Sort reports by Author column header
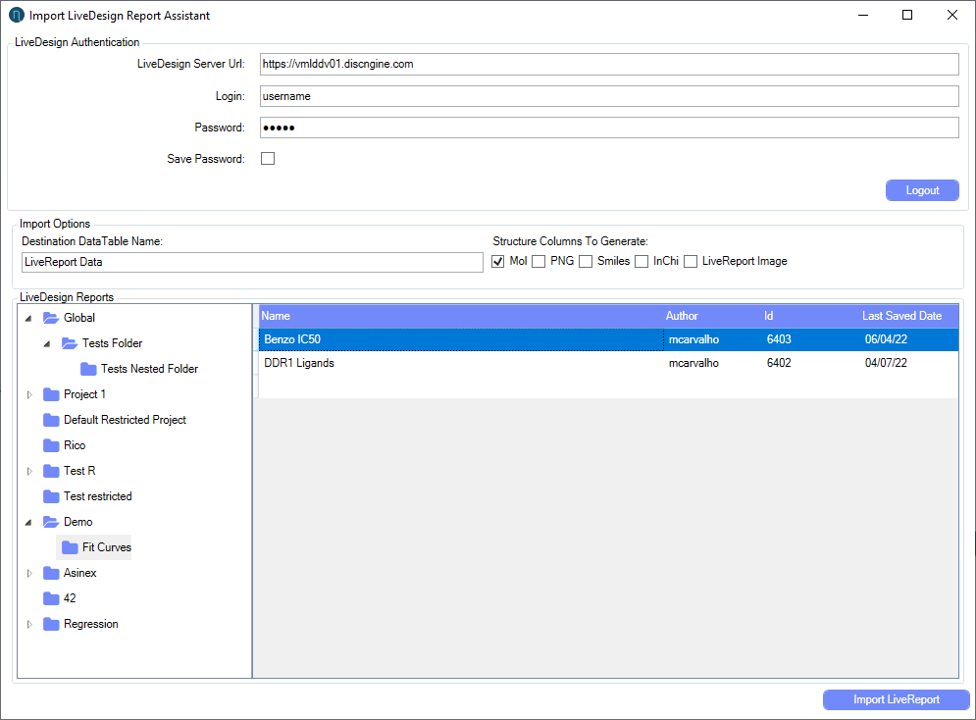 point(713,316)
